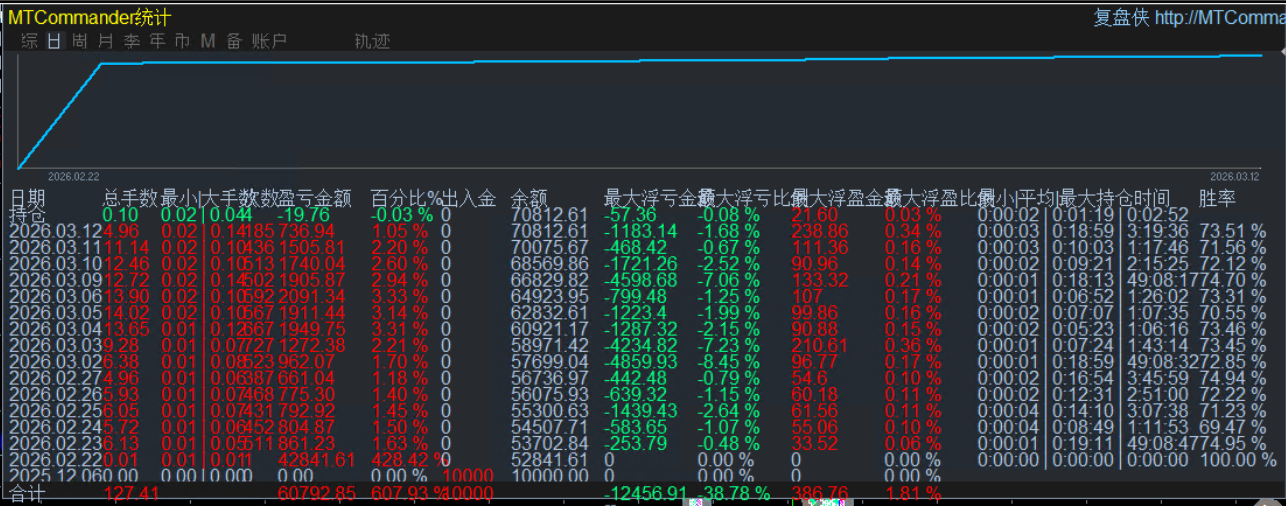Select the 2026.03.09 date row

(54, 280)
